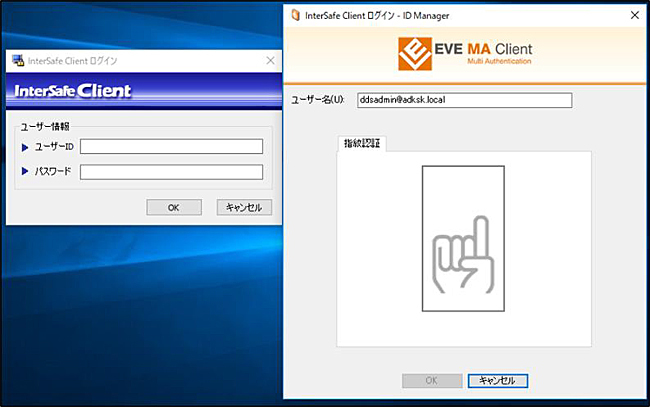This screenshot has width=650, height=407.
Task: Focus the ユーザーID input field
Action: click(x=171, y=147)
